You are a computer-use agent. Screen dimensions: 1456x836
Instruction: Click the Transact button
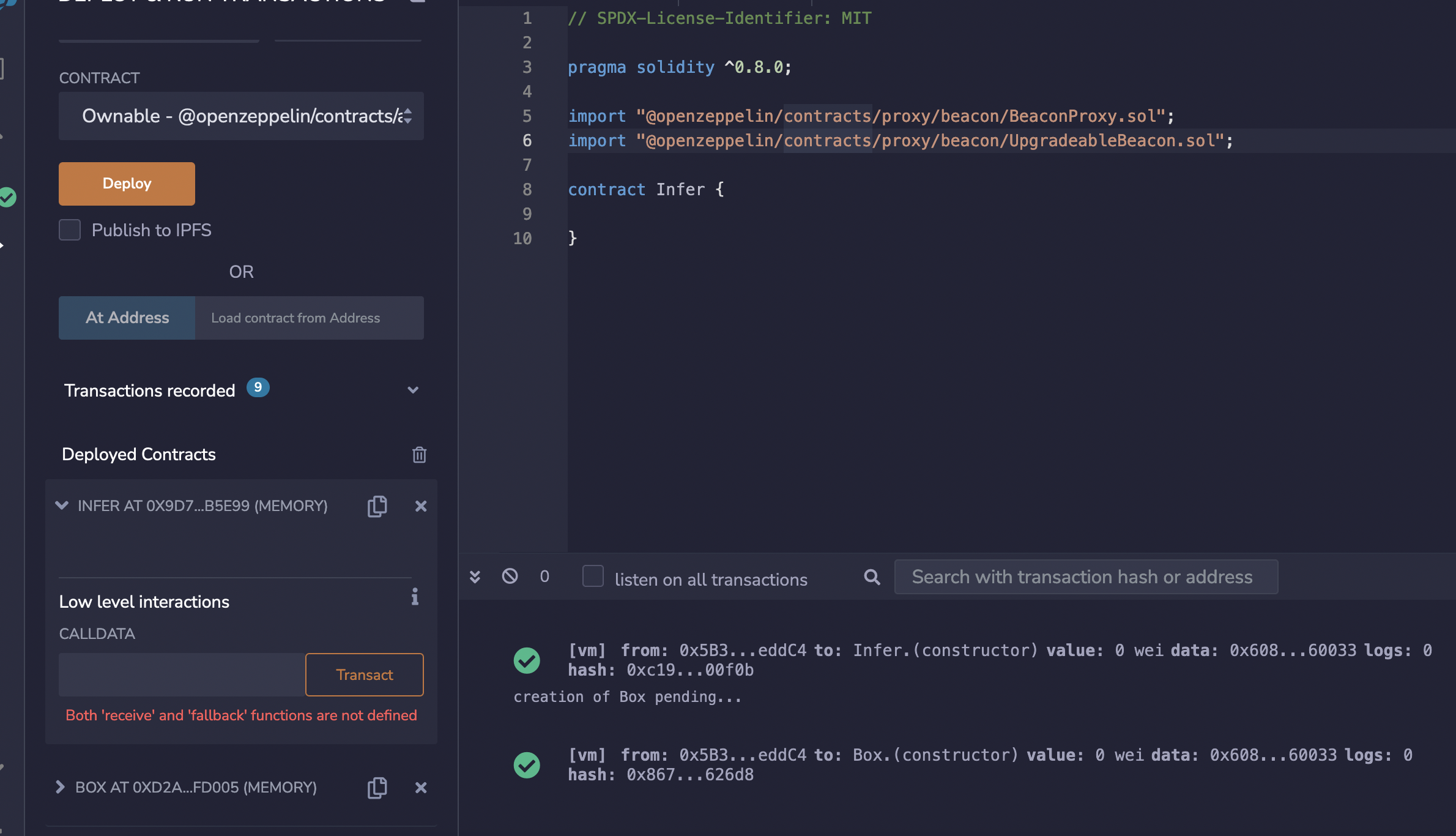click(x=364, y=674)
